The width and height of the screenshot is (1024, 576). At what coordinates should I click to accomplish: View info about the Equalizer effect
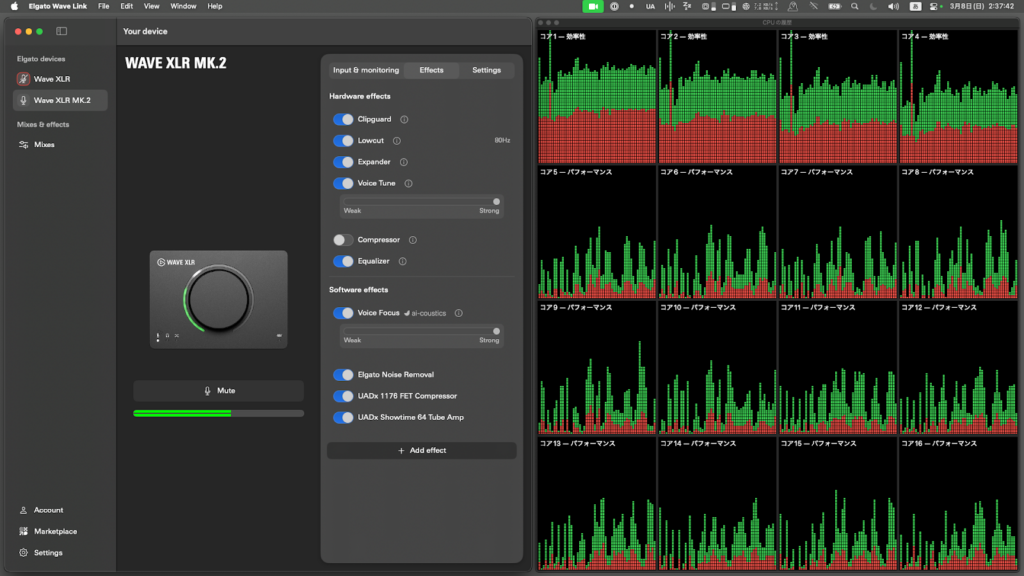click(402, 262)
